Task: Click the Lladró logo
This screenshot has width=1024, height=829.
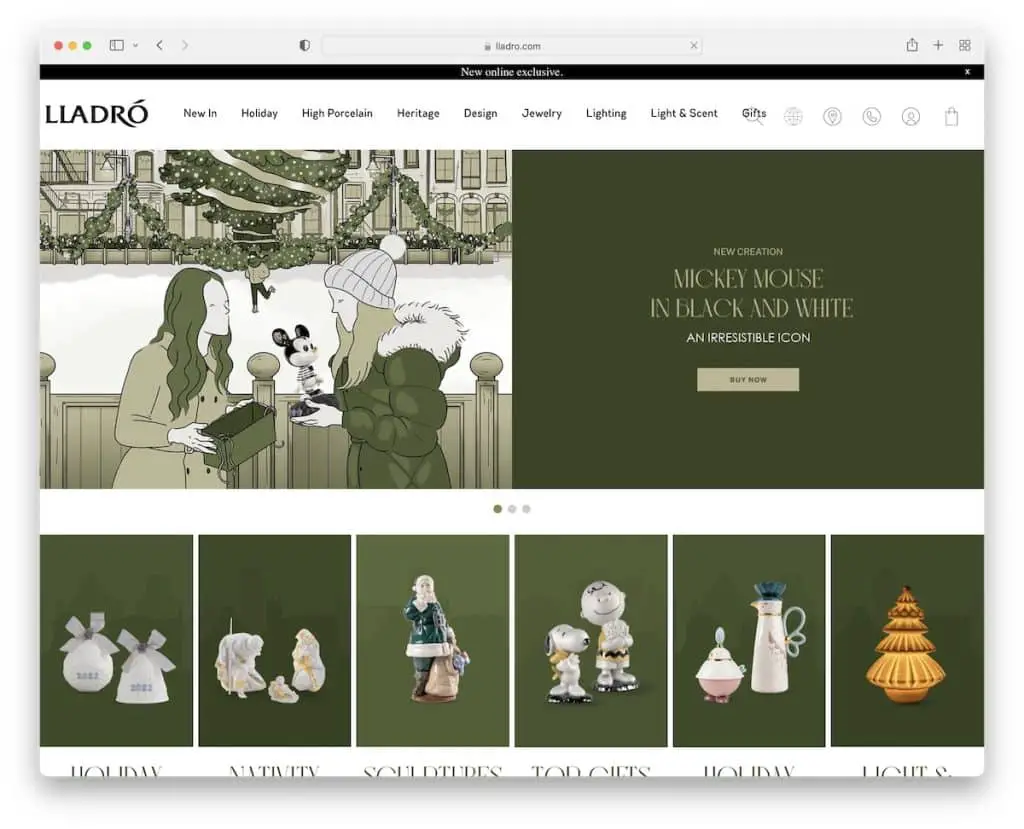Action: click(x=97, y=114)
